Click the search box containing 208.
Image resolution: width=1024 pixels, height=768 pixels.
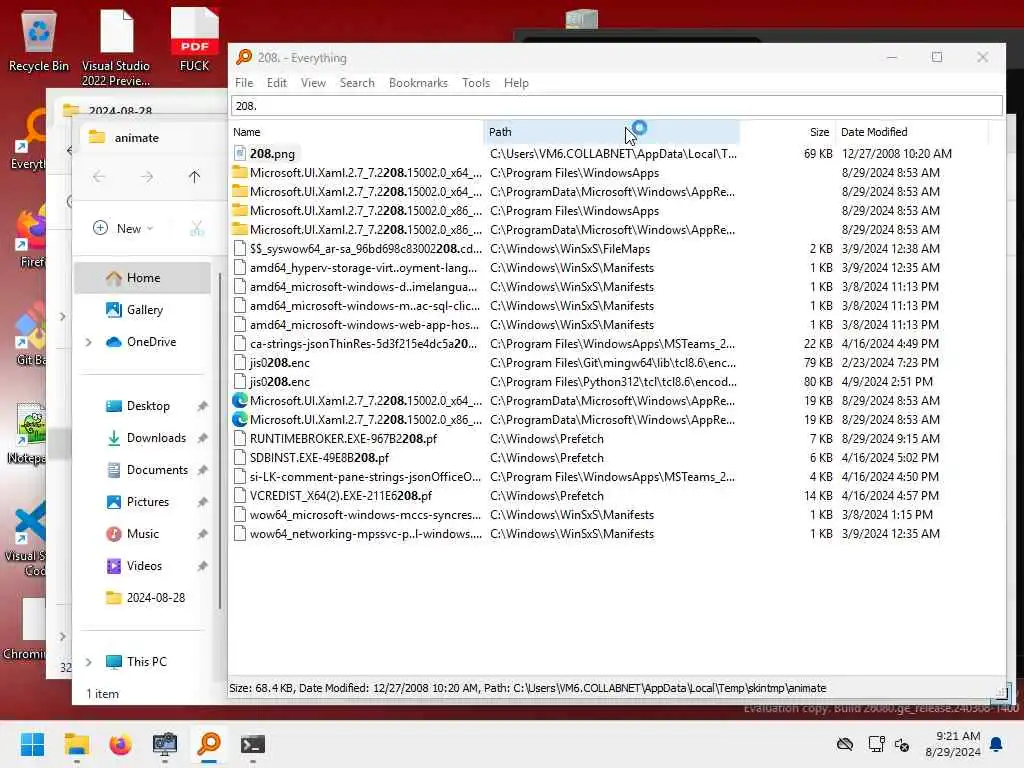click(616, 106)
